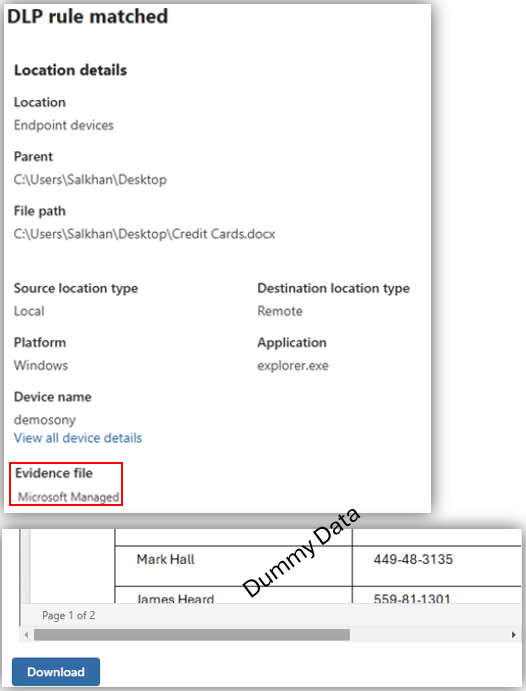This screenshot has width=526, height=691.
Task: Click the Remote destination location value
Action: (x=280, y=311)
